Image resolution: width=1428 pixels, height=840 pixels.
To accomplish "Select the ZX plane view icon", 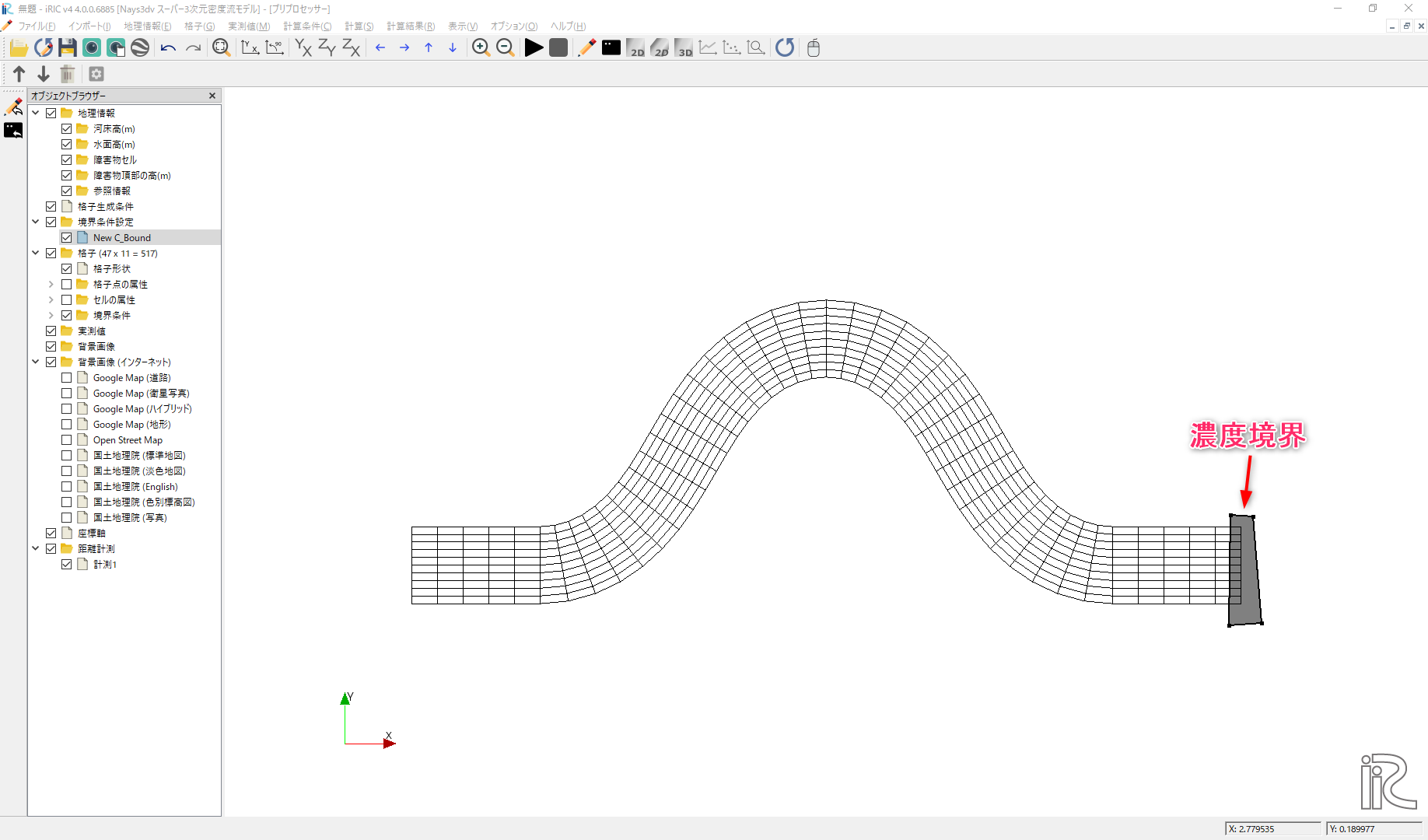I will tap(352, 48).
